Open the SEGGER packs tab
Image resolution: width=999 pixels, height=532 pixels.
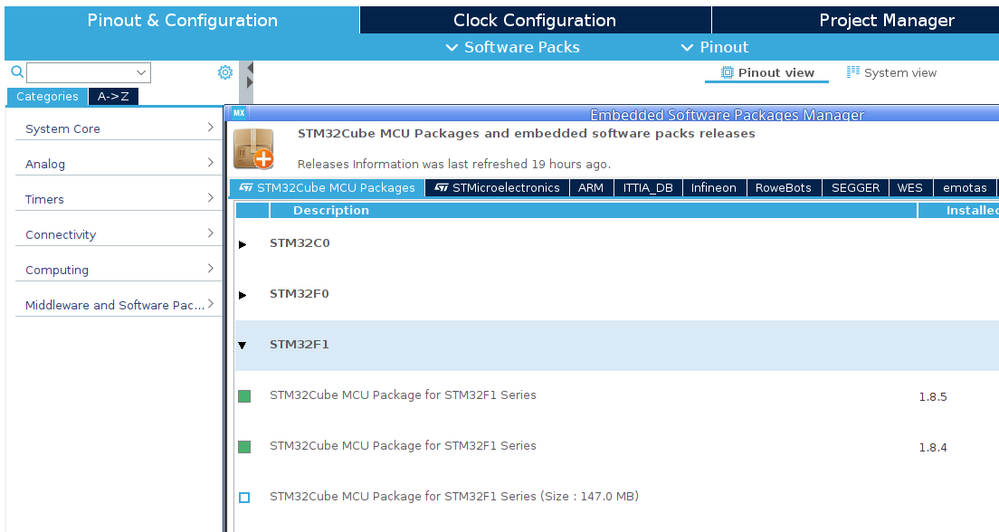tap(856, 188)
